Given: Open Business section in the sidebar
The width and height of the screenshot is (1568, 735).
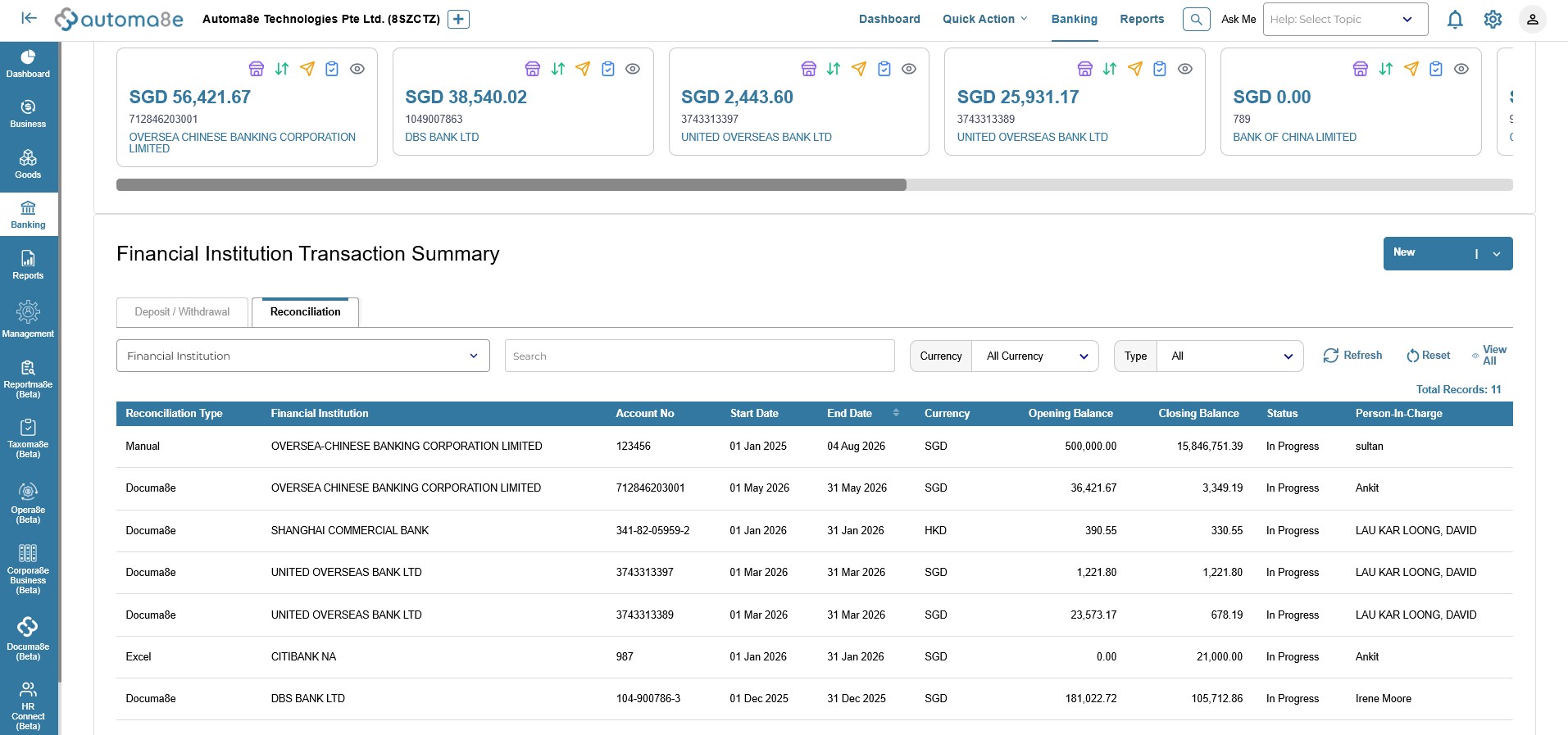Looking at the screenshot, I should pos(28,114).
